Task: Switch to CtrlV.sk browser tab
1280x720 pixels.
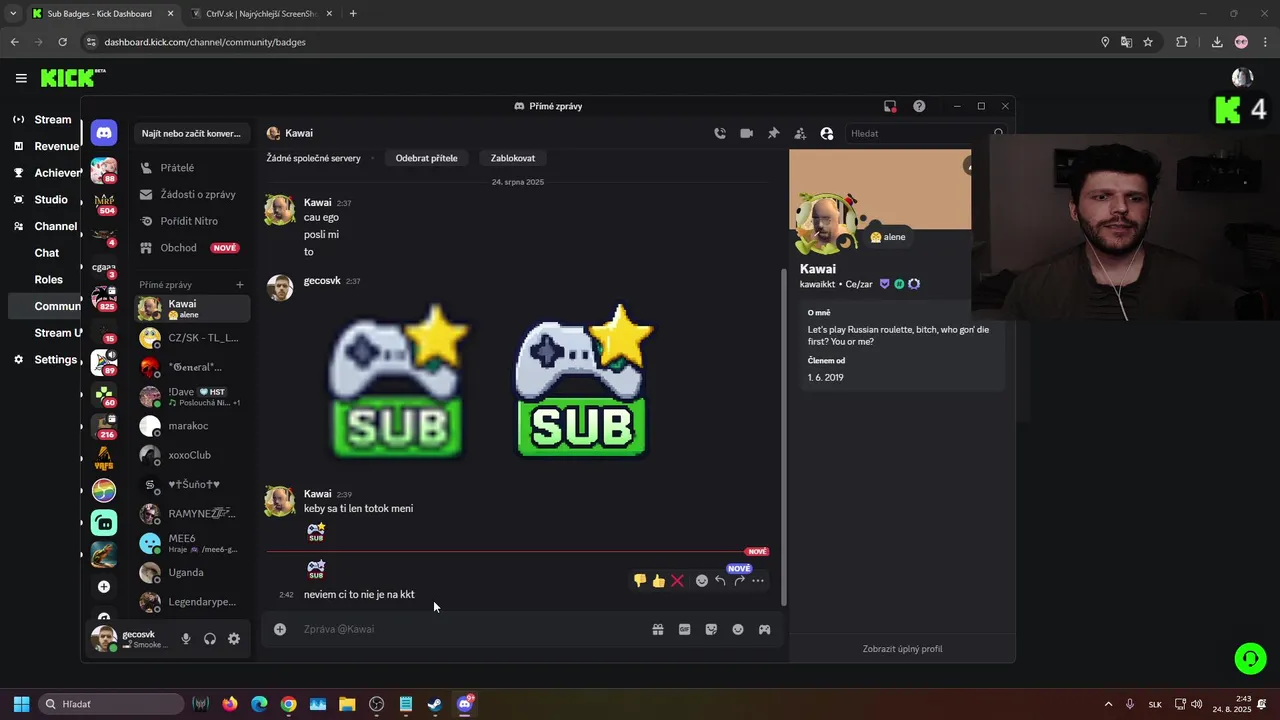Action: (261, 14)
